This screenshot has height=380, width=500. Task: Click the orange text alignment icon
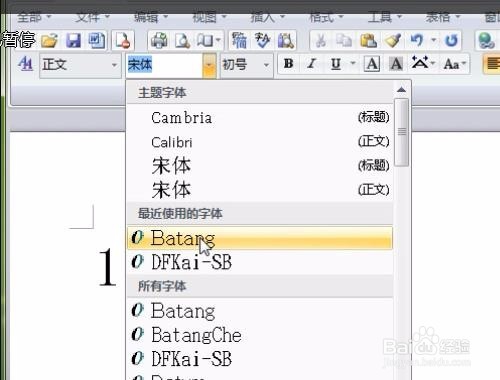(493, 64)
